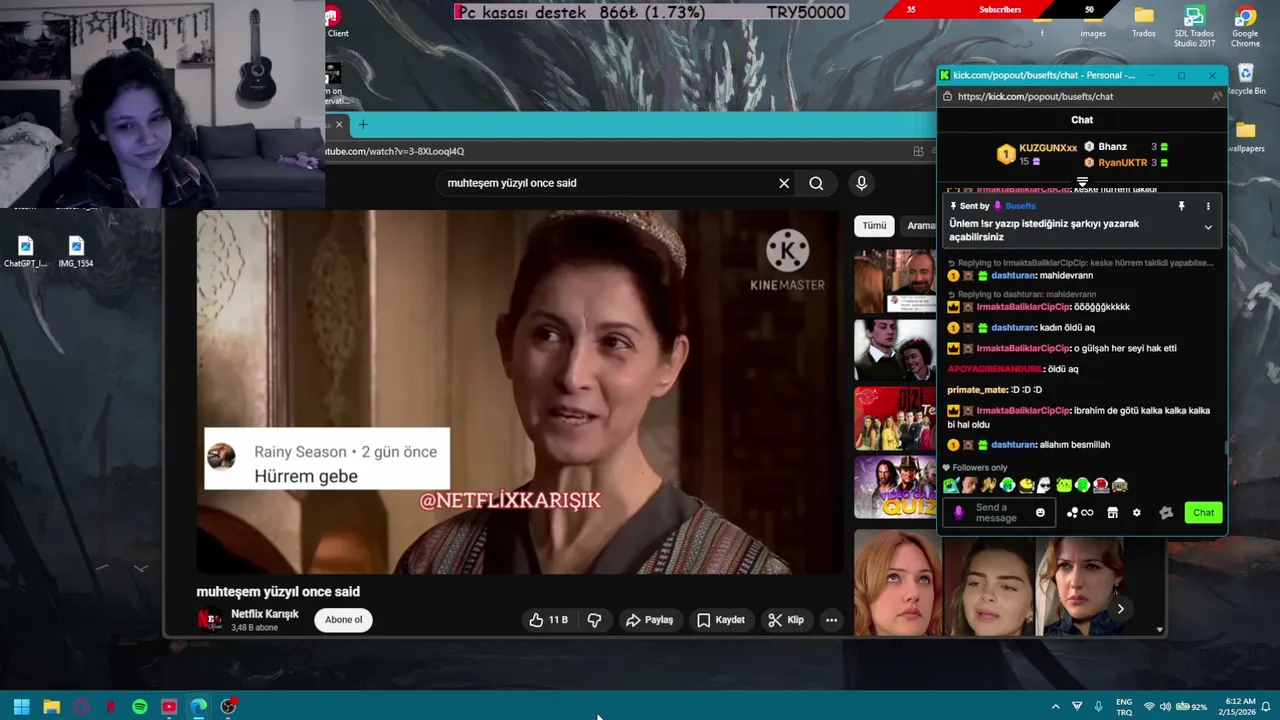Open OBS Studio from the taskbar
This screenshot has height=720, width=1280.
point(228,707)
